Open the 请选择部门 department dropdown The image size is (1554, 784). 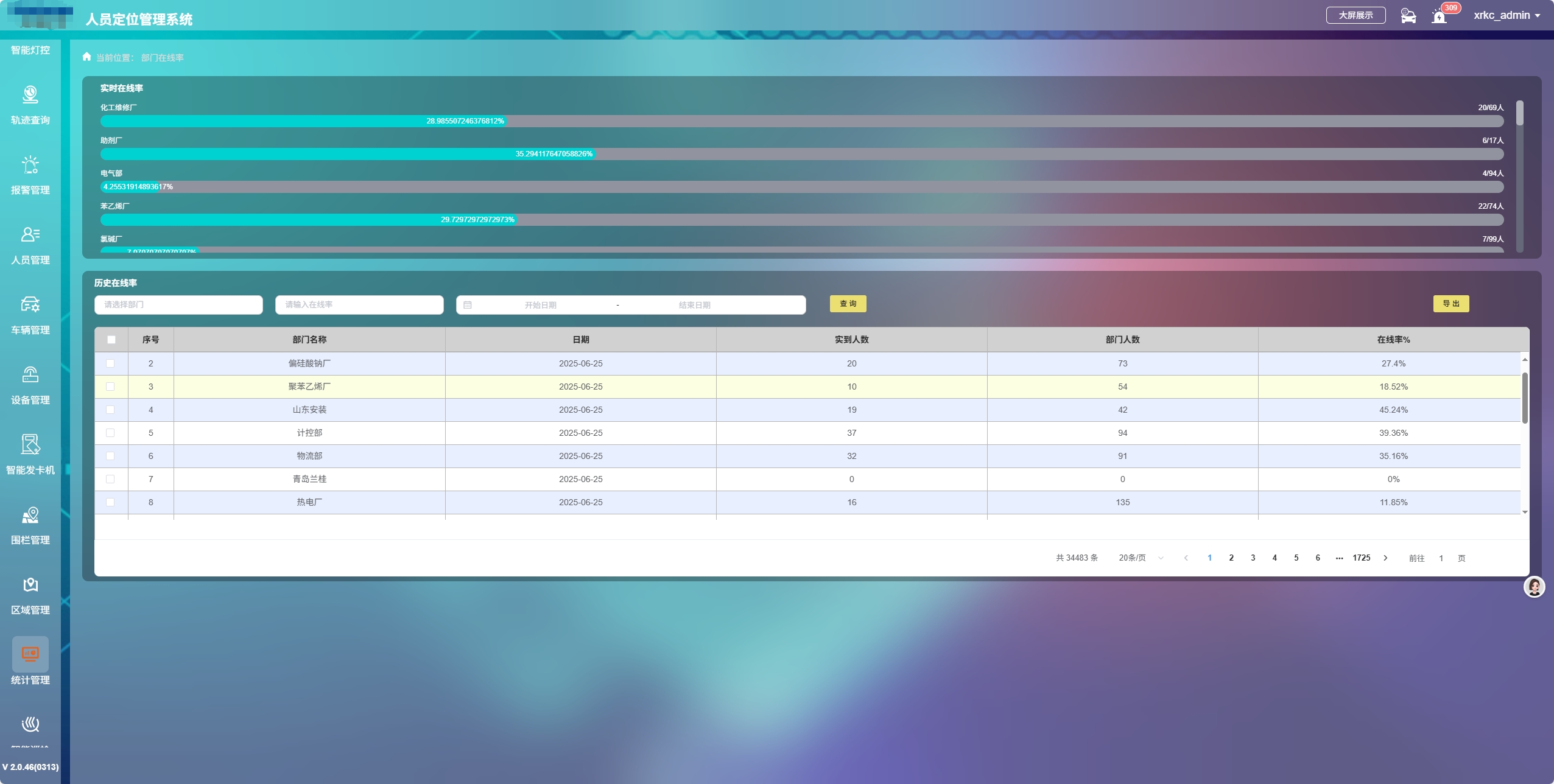[x=178, y=304]
